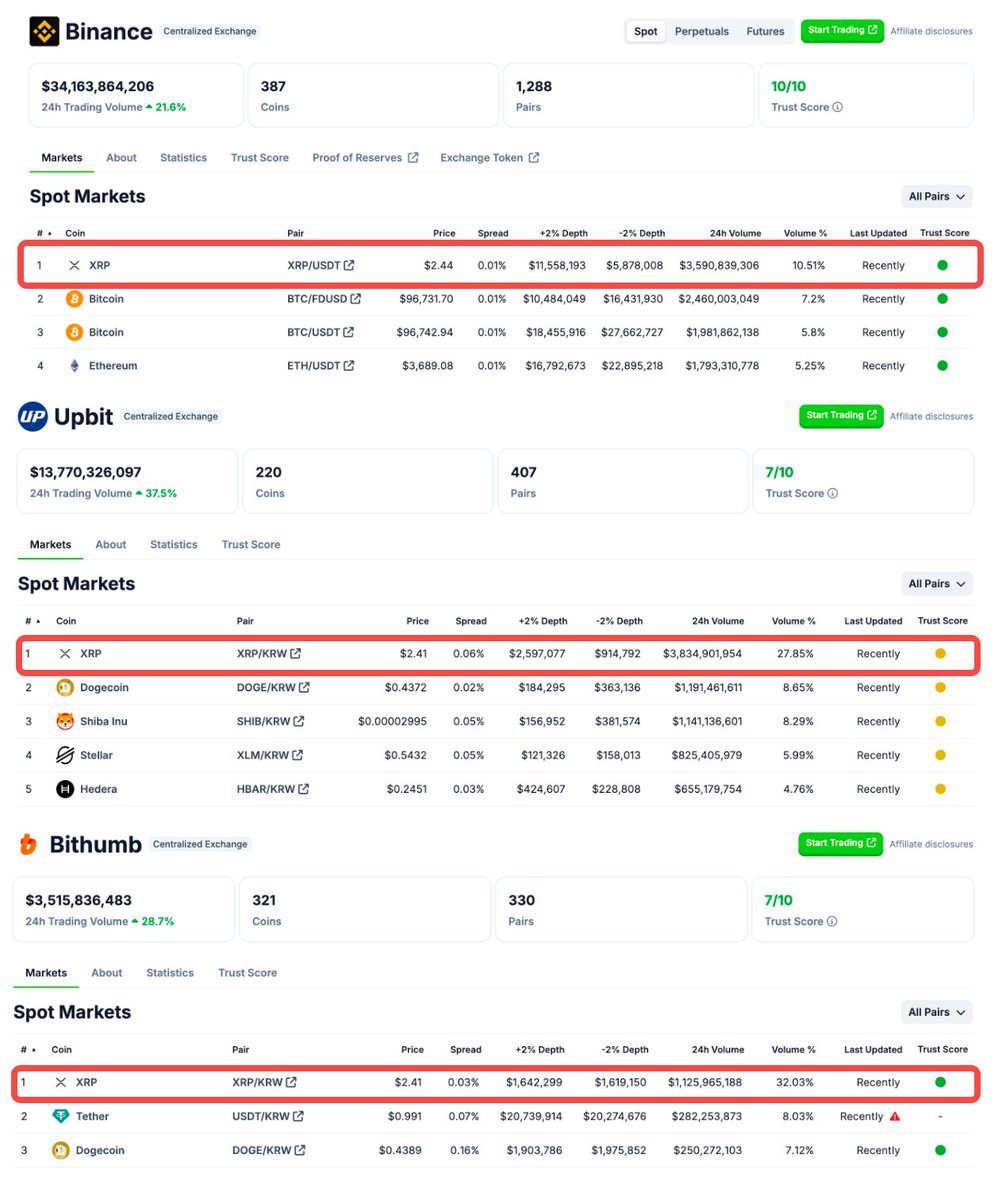Open the Trust Score tab on Binance

coord(260,158)
